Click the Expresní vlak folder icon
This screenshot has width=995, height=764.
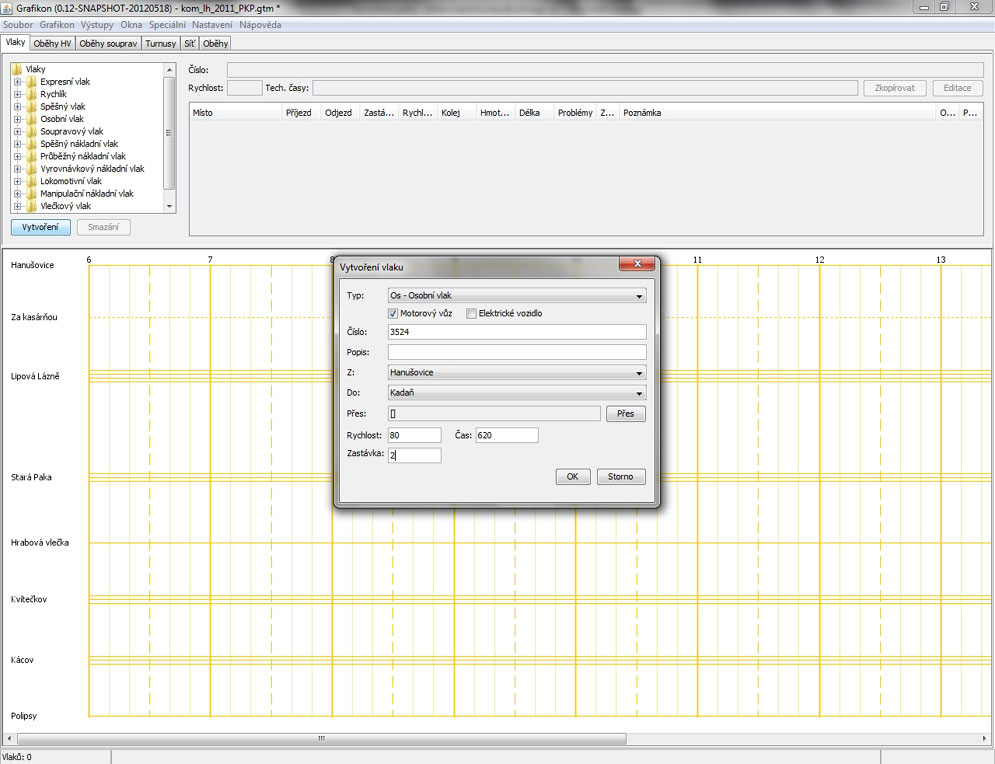[x=31, y=82]
